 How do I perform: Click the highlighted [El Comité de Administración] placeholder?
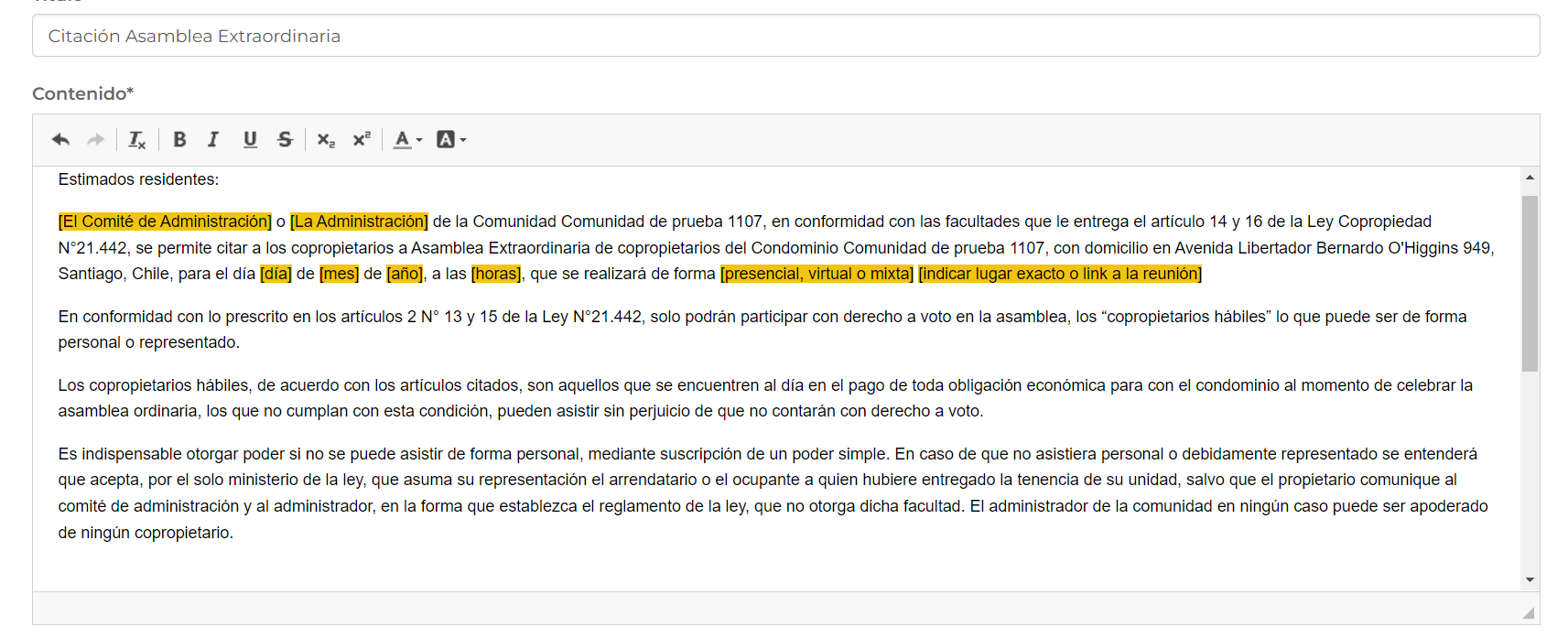(165, 222)
